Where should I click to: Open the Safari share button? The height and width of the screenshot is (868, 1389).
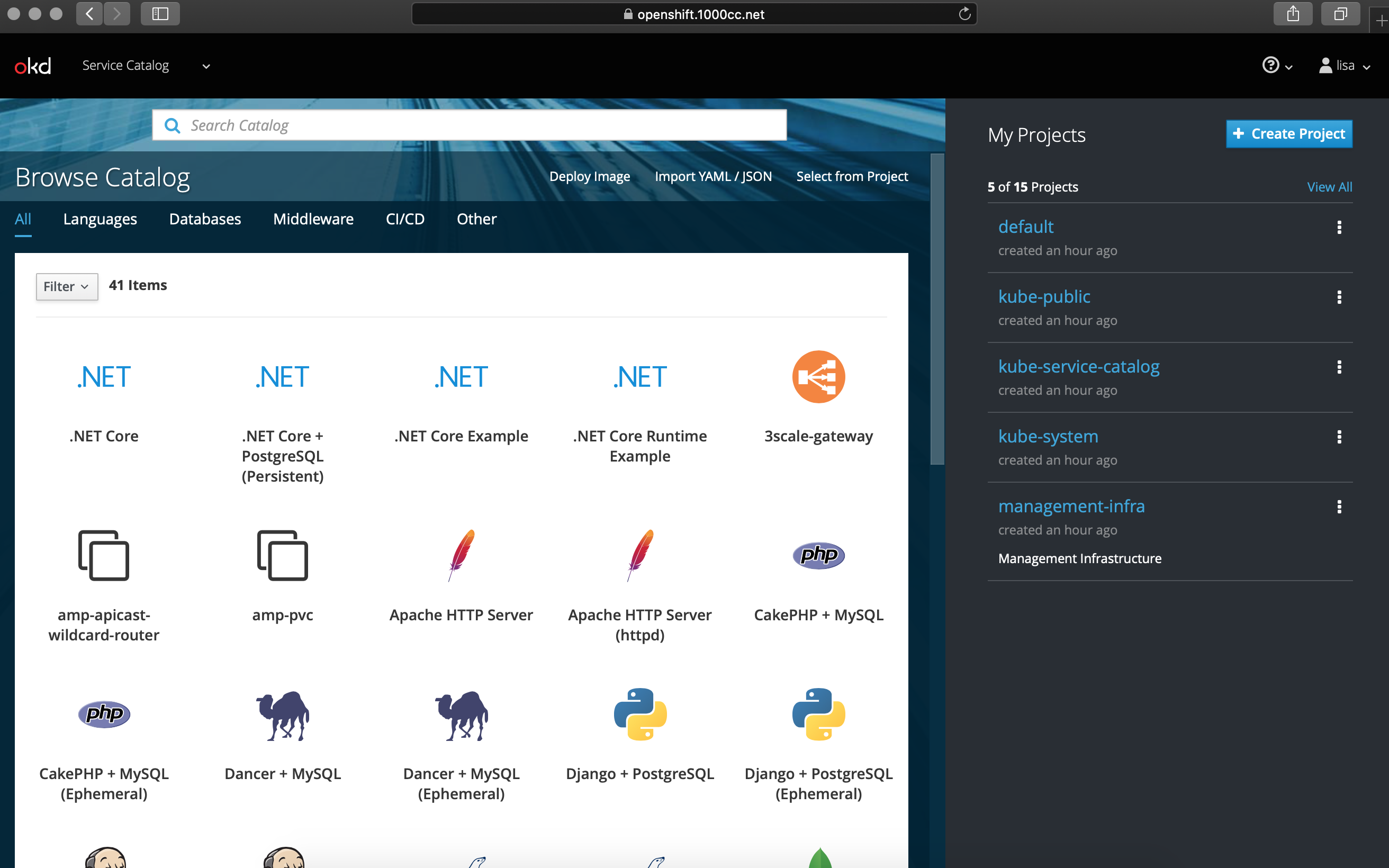click(x=1293, y=14)
